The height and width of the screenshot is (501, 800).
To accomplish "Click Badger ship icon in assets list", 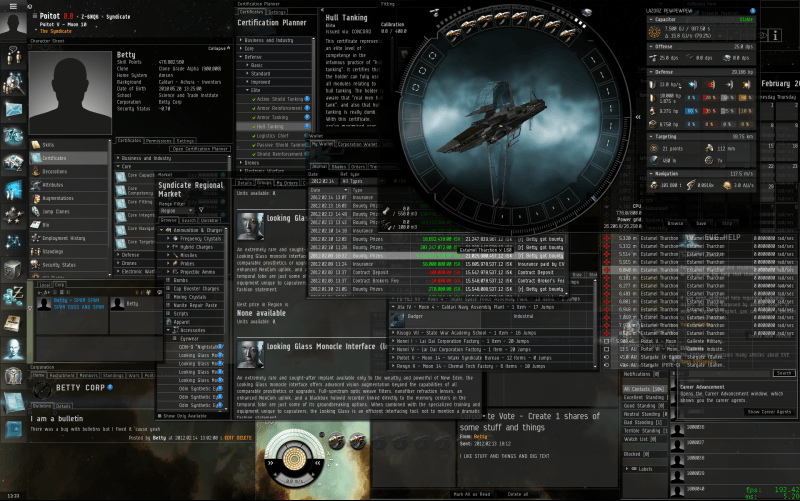I will (397, 320).
